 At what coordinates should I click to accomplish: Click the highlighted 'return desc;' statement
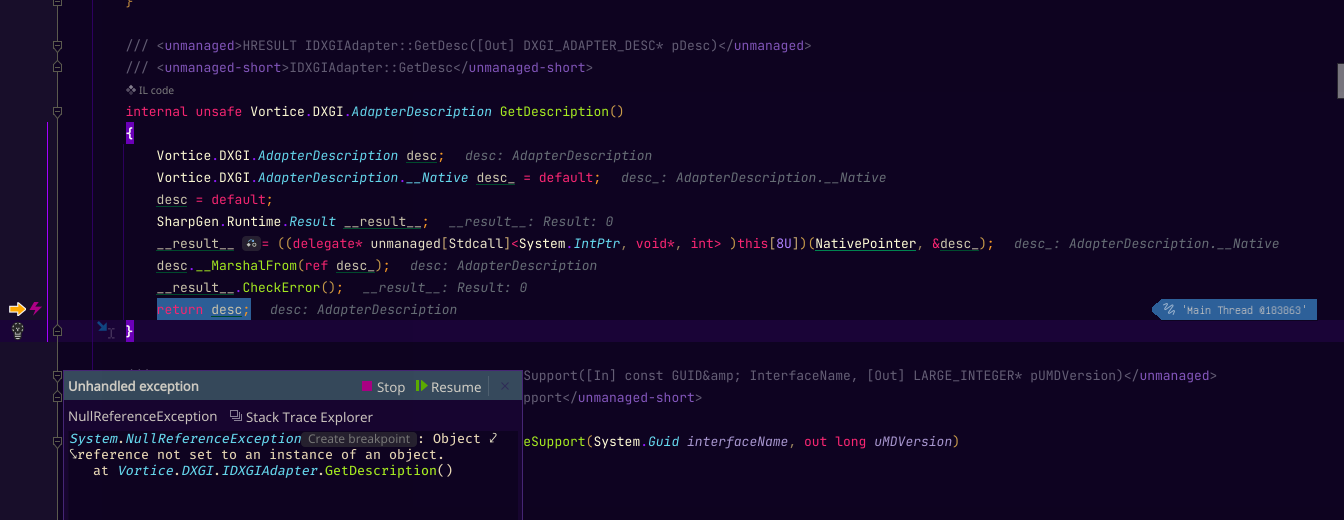coord(200,310)
